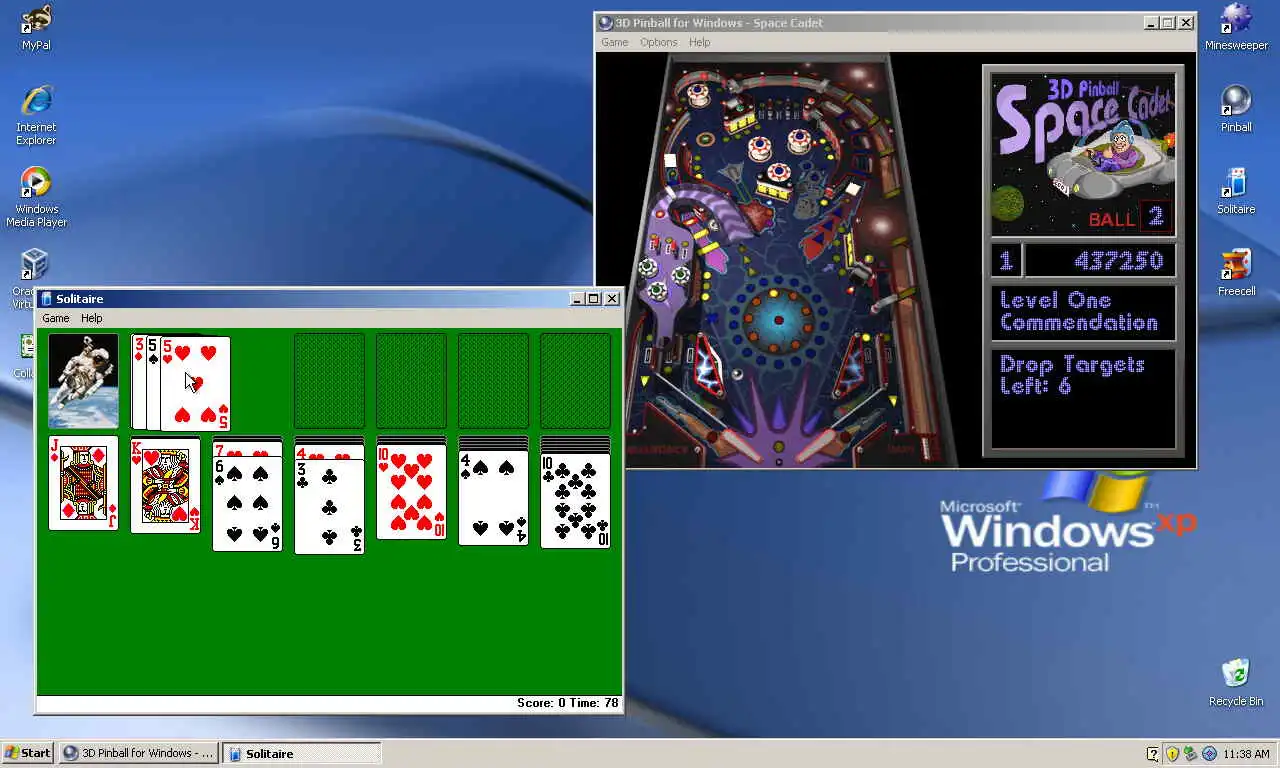The image size is (1280, 768).
Task: Click the Solitaire window title bar icon
Action: [x=46, y=299]
